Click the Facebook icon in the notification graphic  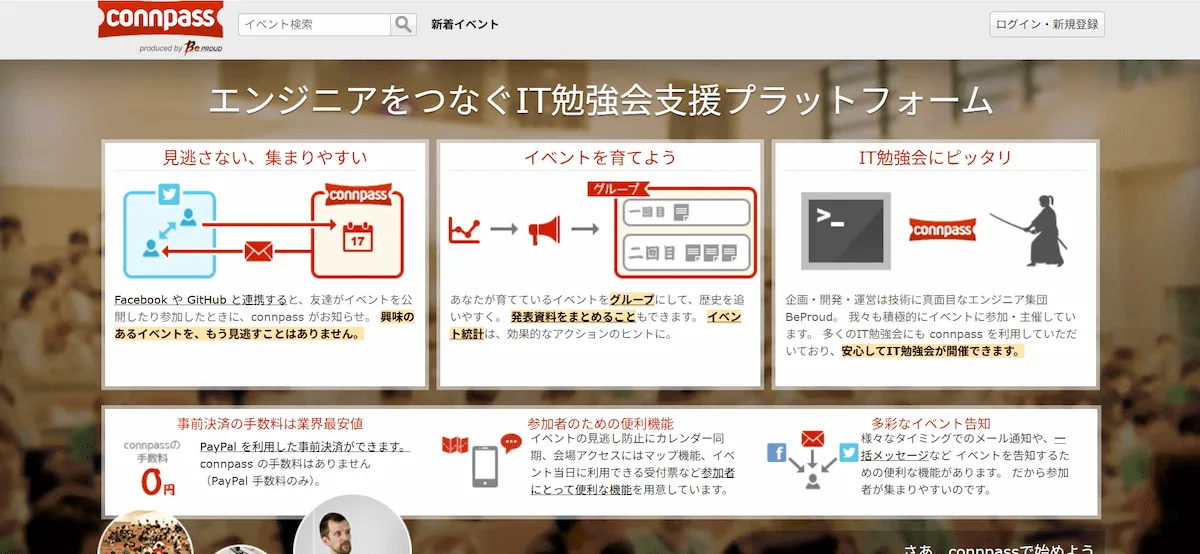pyautogui.click(x=777, y=453)
